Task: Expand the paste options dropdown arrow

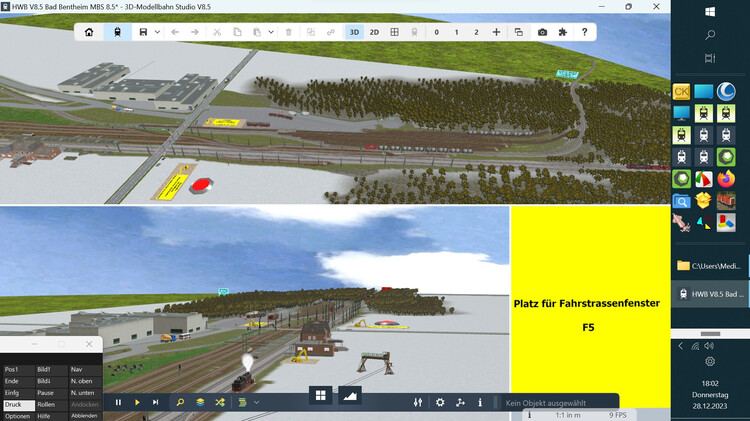Action: coord(271,32)
